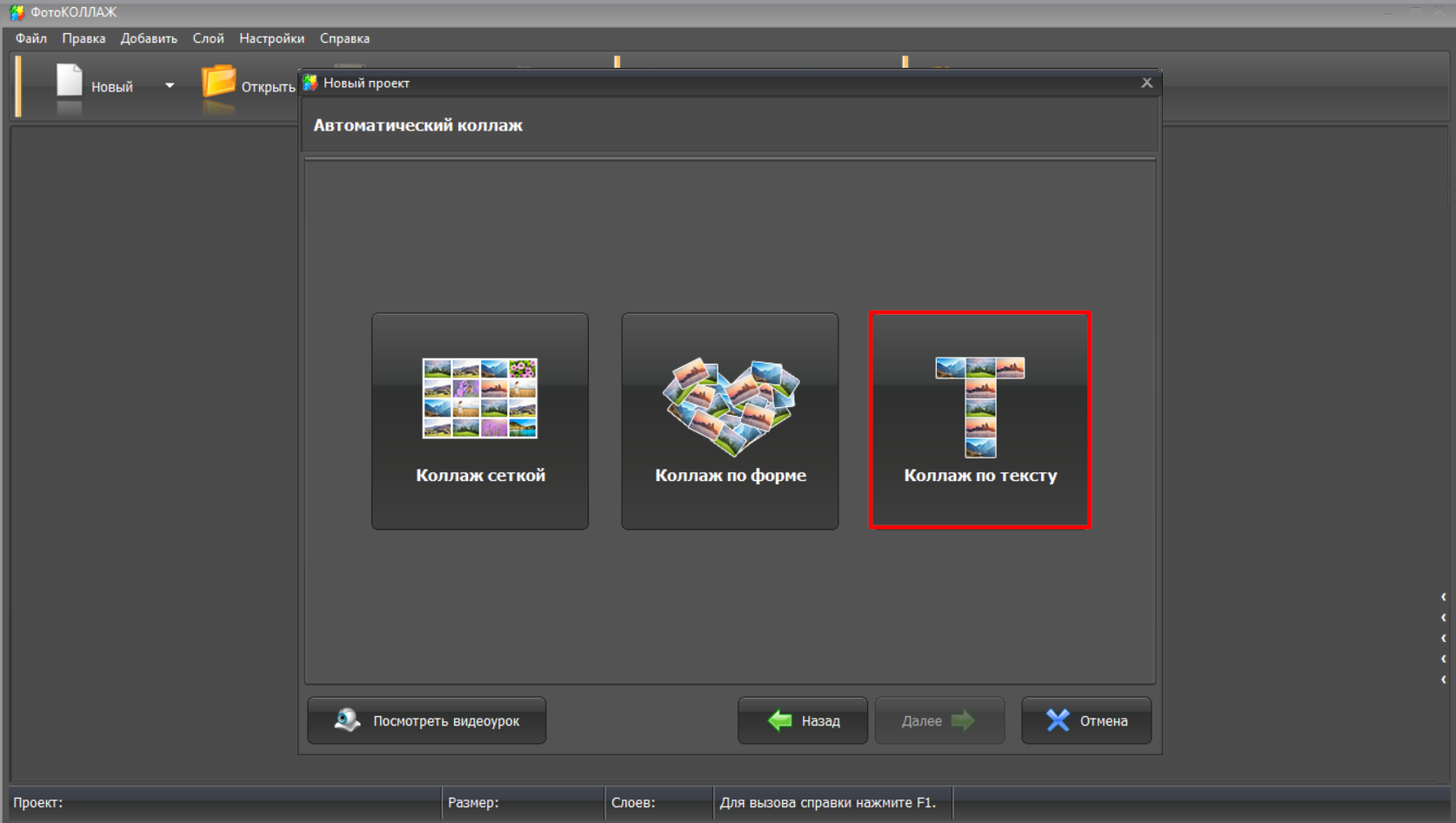
Task: Click the ФотоКОЛЛАЖ logo in title bar
Action: pos(17,12)
